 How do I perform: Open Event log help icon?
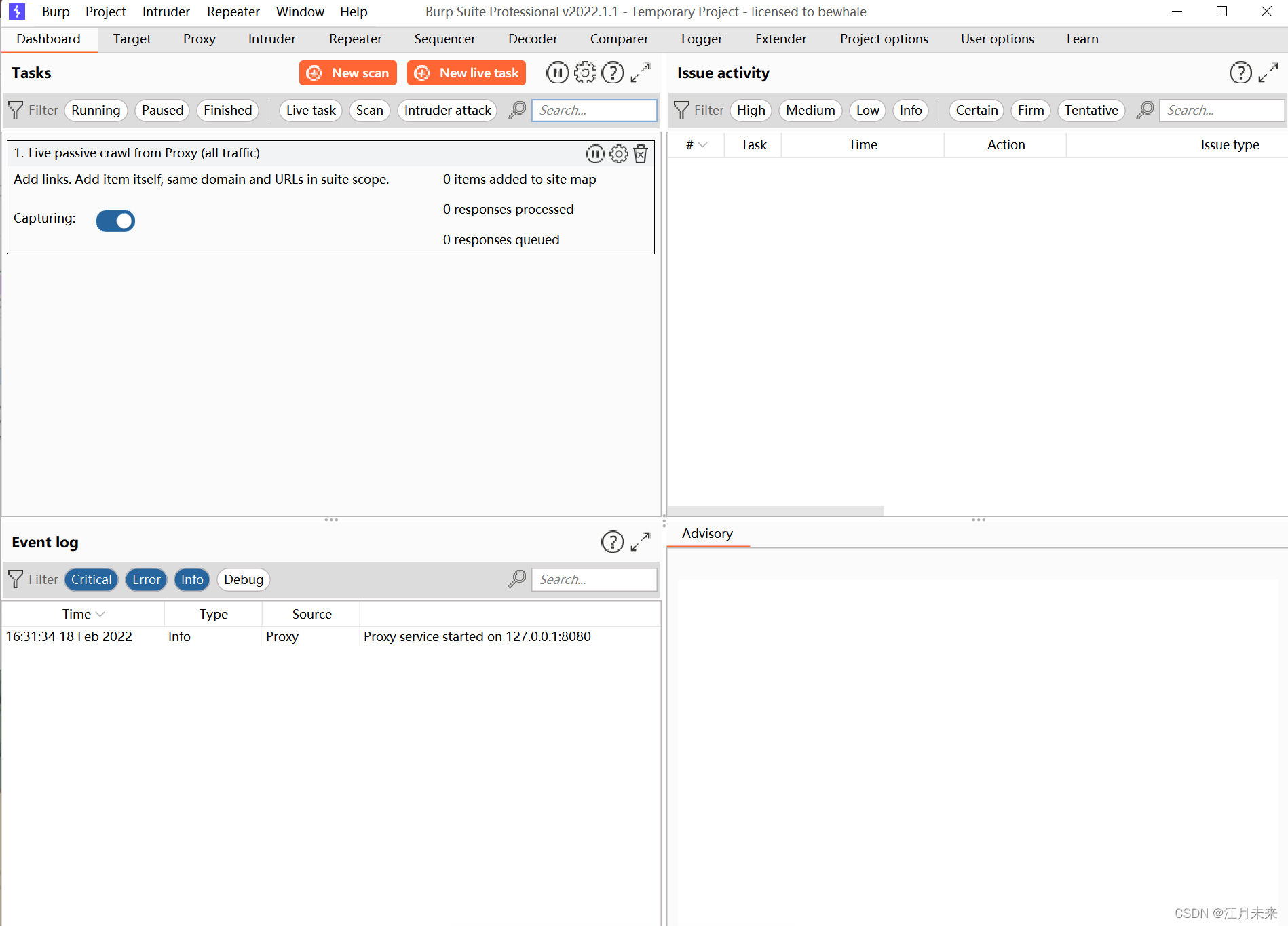(x=613, y=542)
